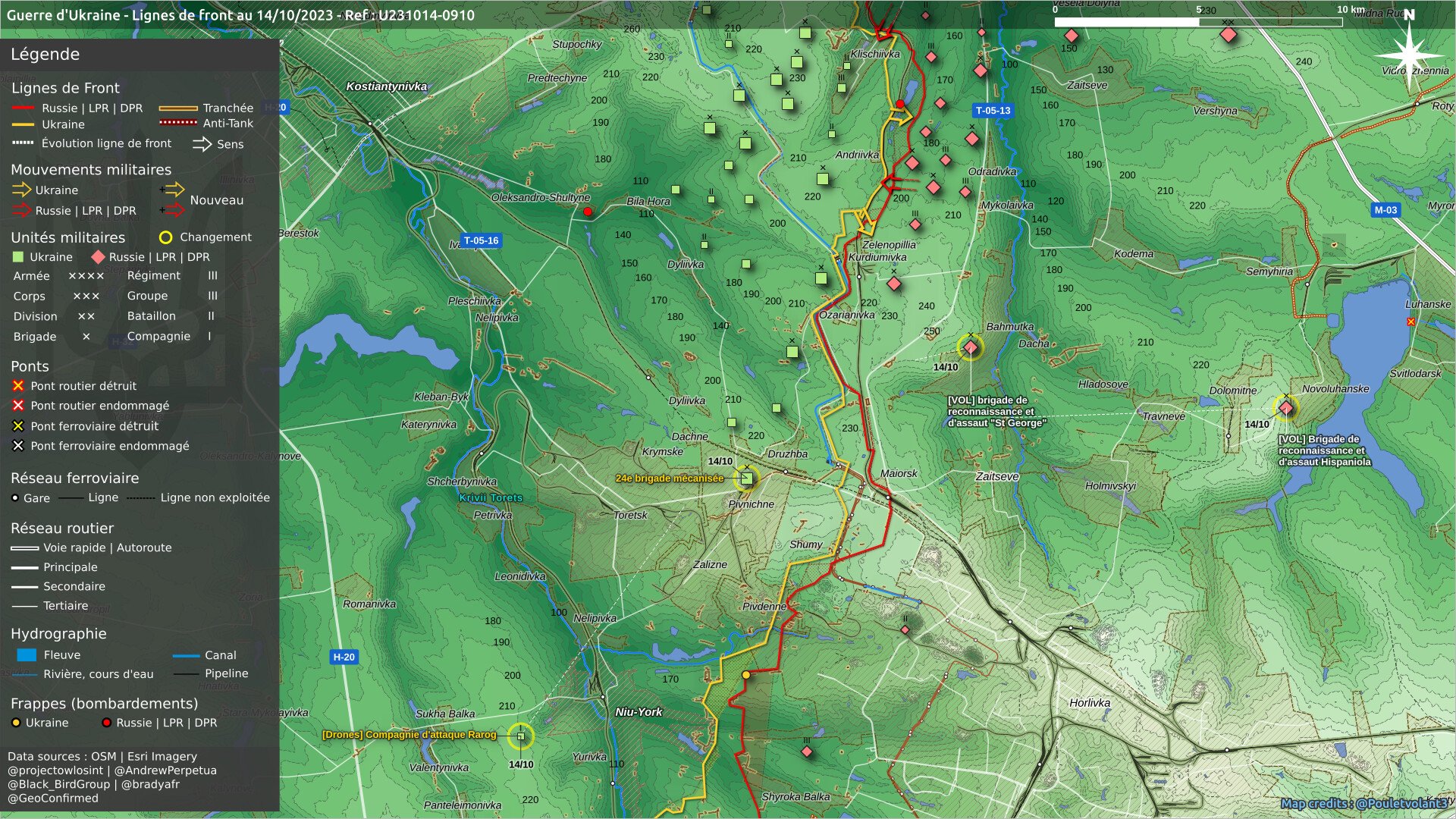Click legend icon for Pont routier endommagé
1456x819 pixels.
[x=18, y=406]
